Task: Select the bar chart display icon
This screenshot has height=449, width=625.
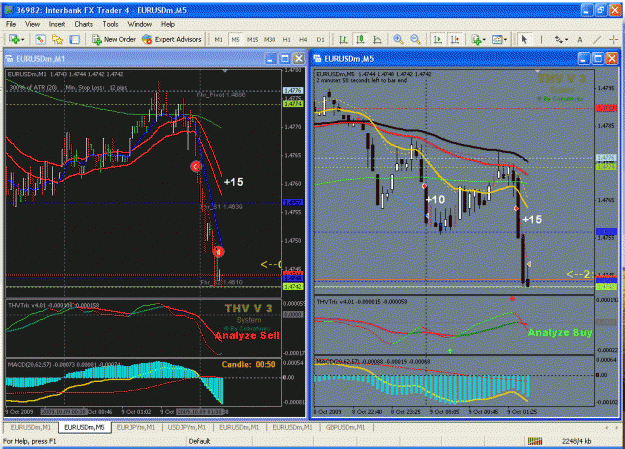Action: click(343, 39)
